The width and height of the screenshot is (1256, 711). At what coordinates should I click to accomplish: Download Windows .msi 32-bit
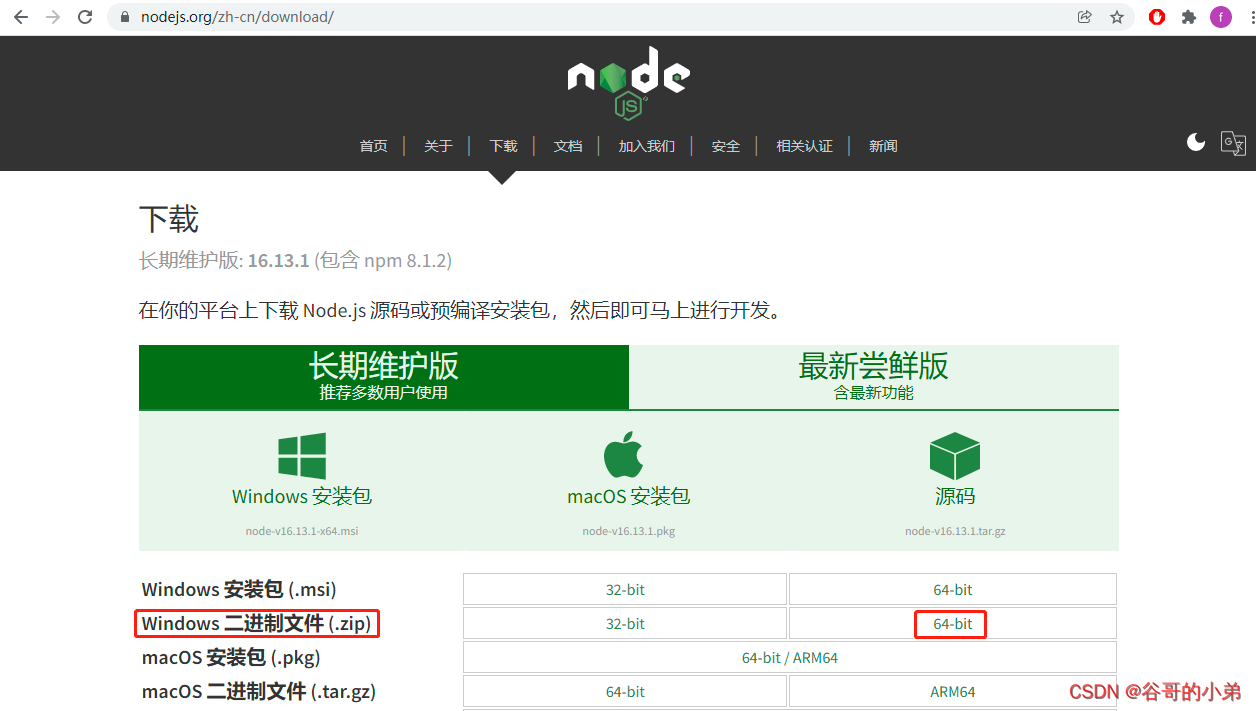(x=625, y=590)
